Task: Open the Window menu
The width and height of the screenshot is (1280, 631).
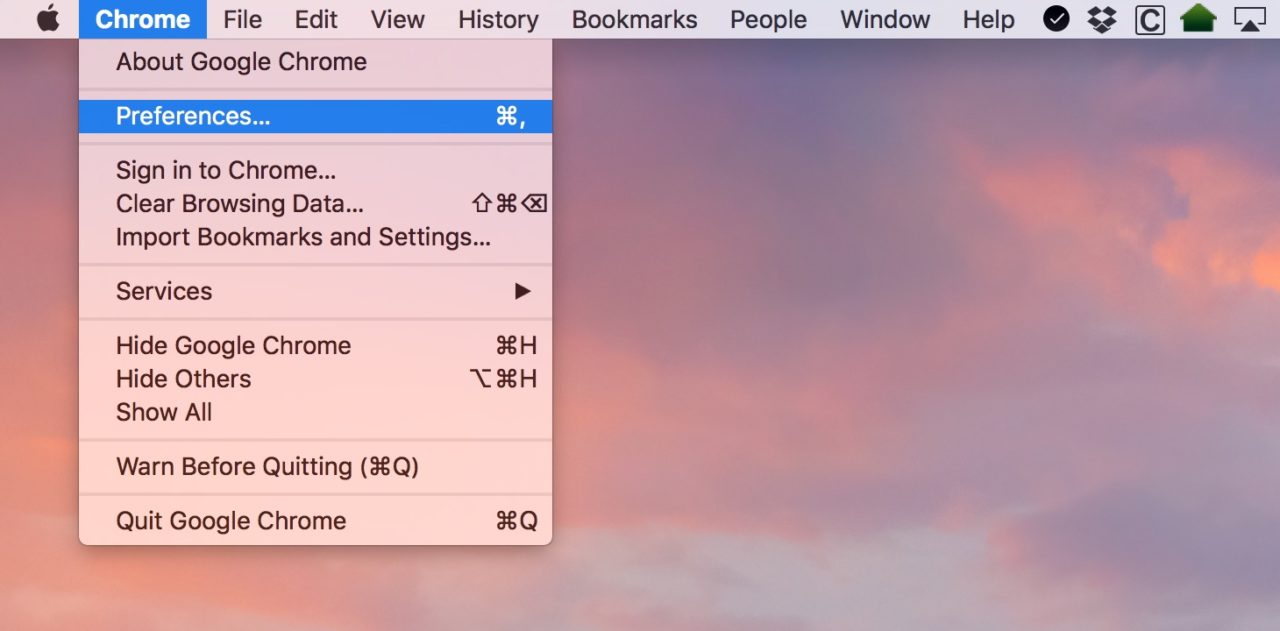Action: coord(885,19)
